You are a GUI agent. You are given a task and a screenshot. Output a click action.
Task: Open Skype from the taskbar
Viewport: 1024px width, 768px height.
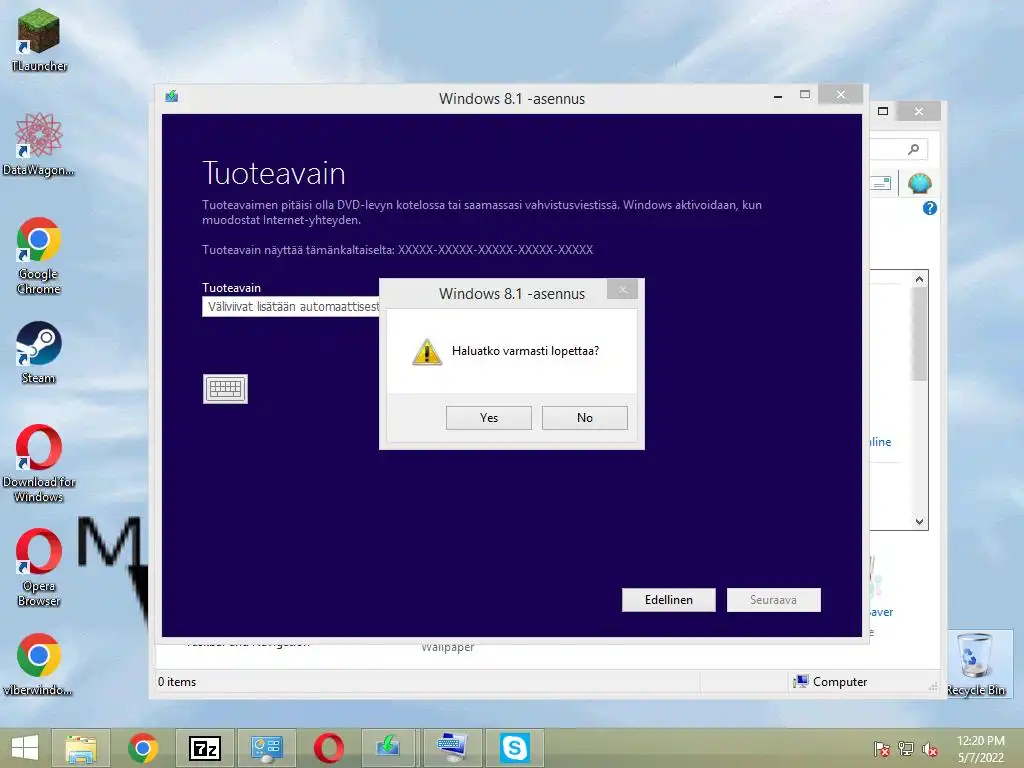514,748
